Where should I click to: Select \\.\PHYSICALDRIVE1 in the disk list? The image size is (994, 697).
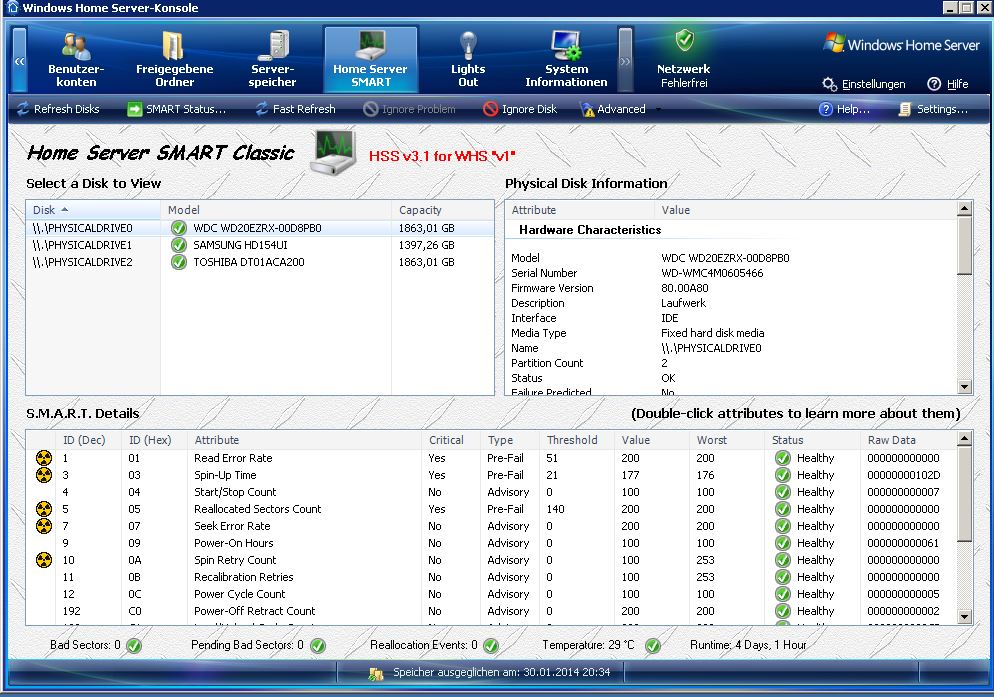tap(260, 245)
